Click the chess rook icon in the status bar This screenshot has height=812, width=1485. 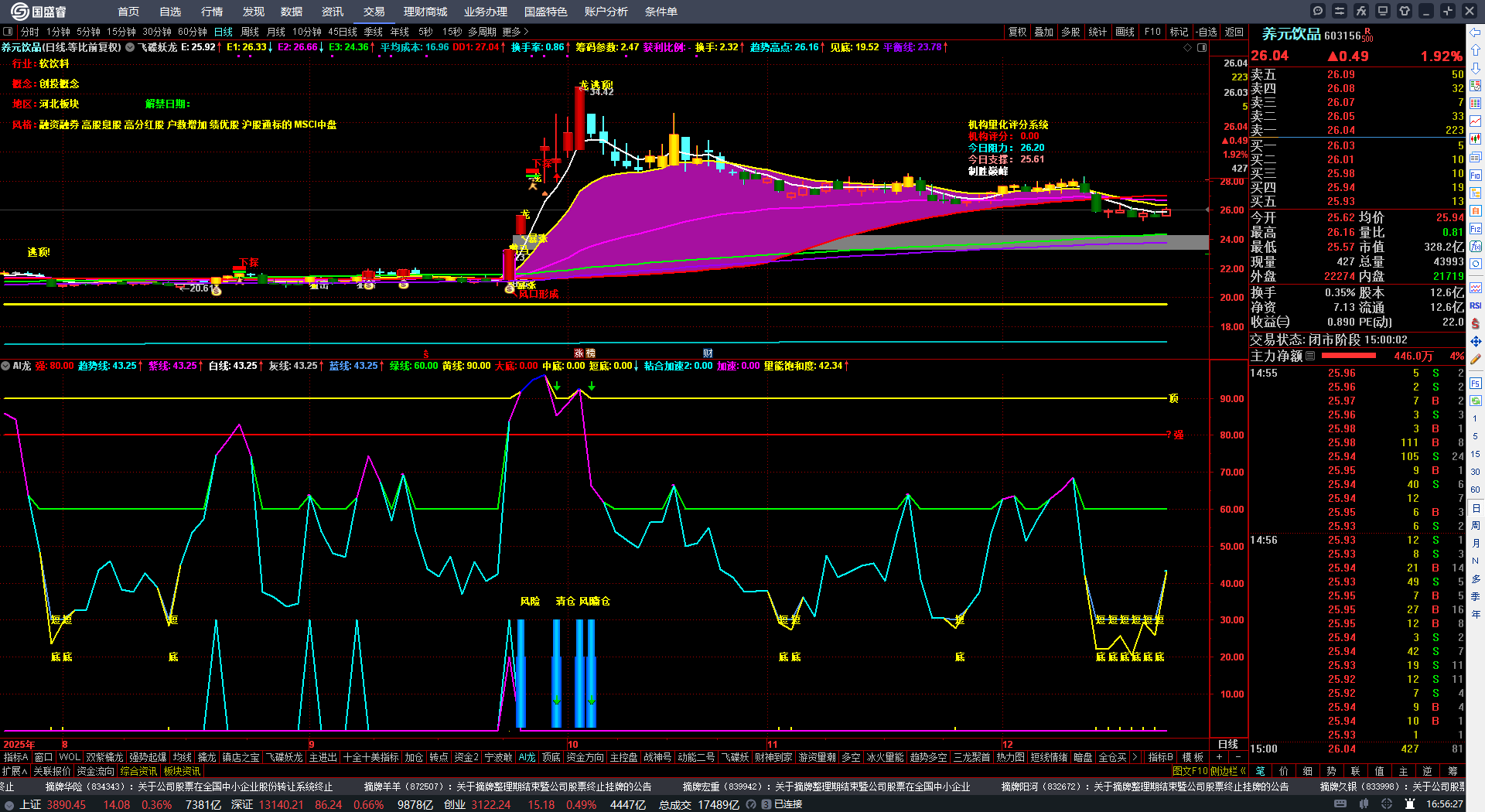coord(1409,804)
